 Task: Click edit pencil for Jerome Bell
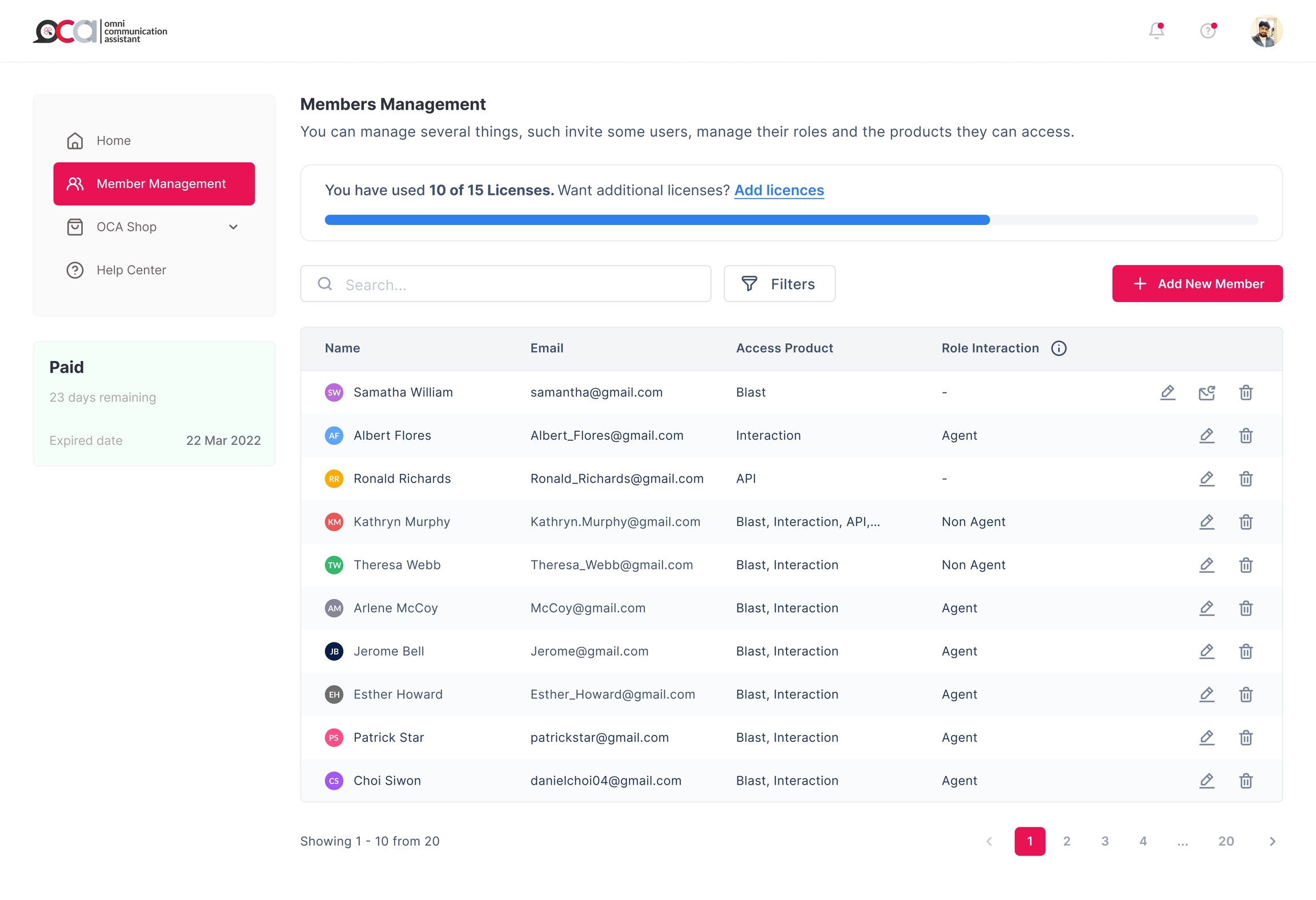(1206, 651)
